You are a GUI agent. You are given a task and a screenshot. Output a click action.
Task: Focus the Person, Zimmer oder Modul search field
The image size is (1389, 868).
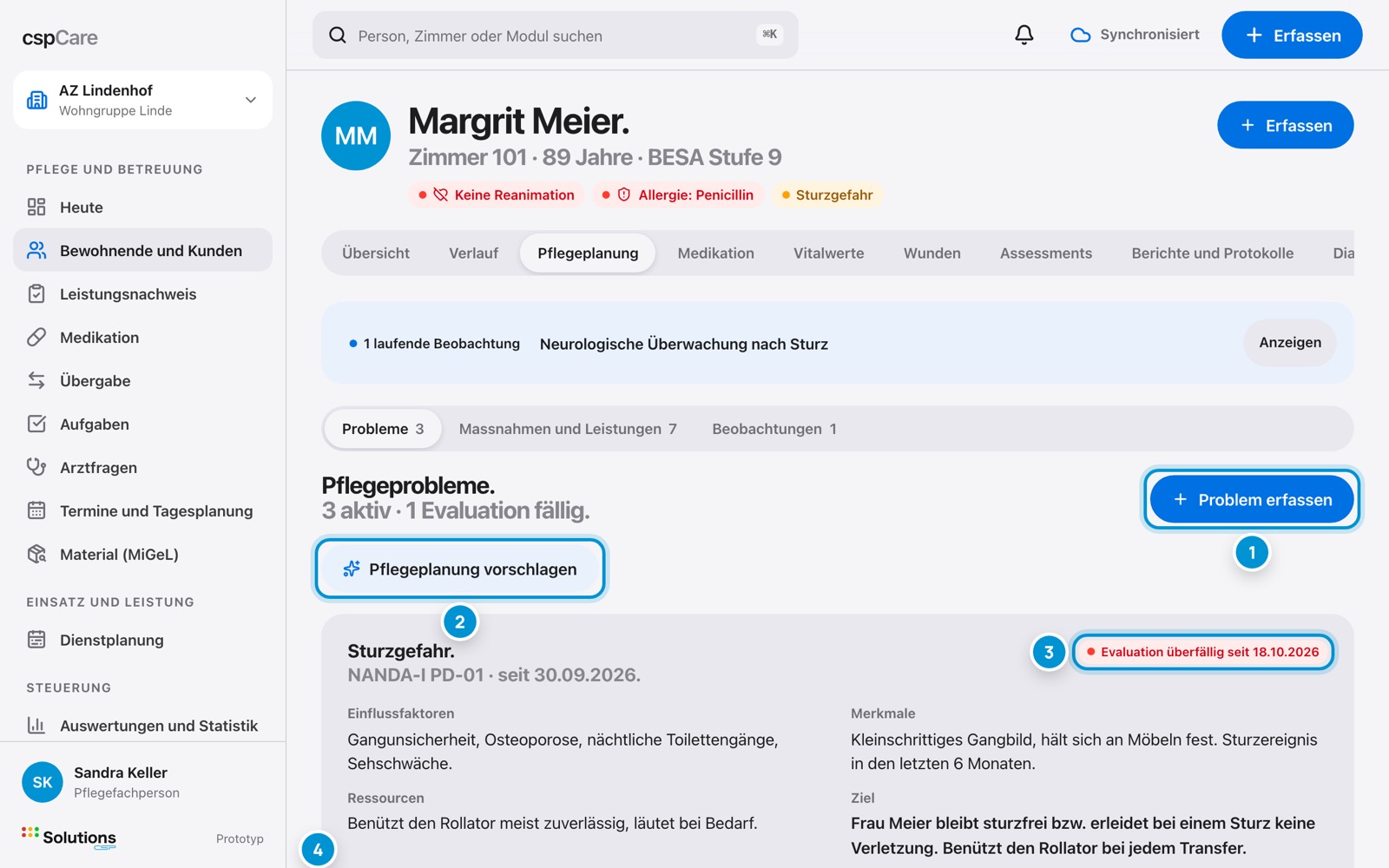pyautogui.click(x=556, y=35)
